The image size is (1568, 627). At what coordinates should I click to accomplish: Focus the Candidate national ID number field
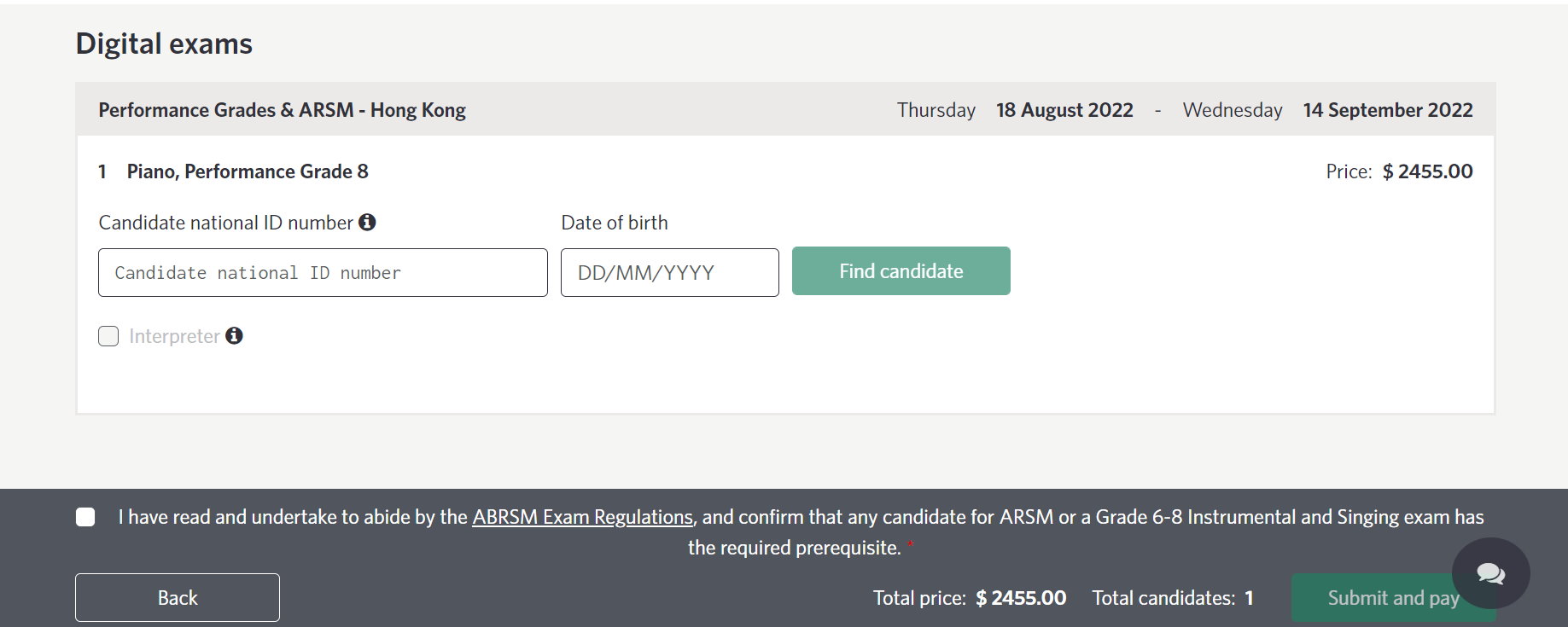click(323, 273)
